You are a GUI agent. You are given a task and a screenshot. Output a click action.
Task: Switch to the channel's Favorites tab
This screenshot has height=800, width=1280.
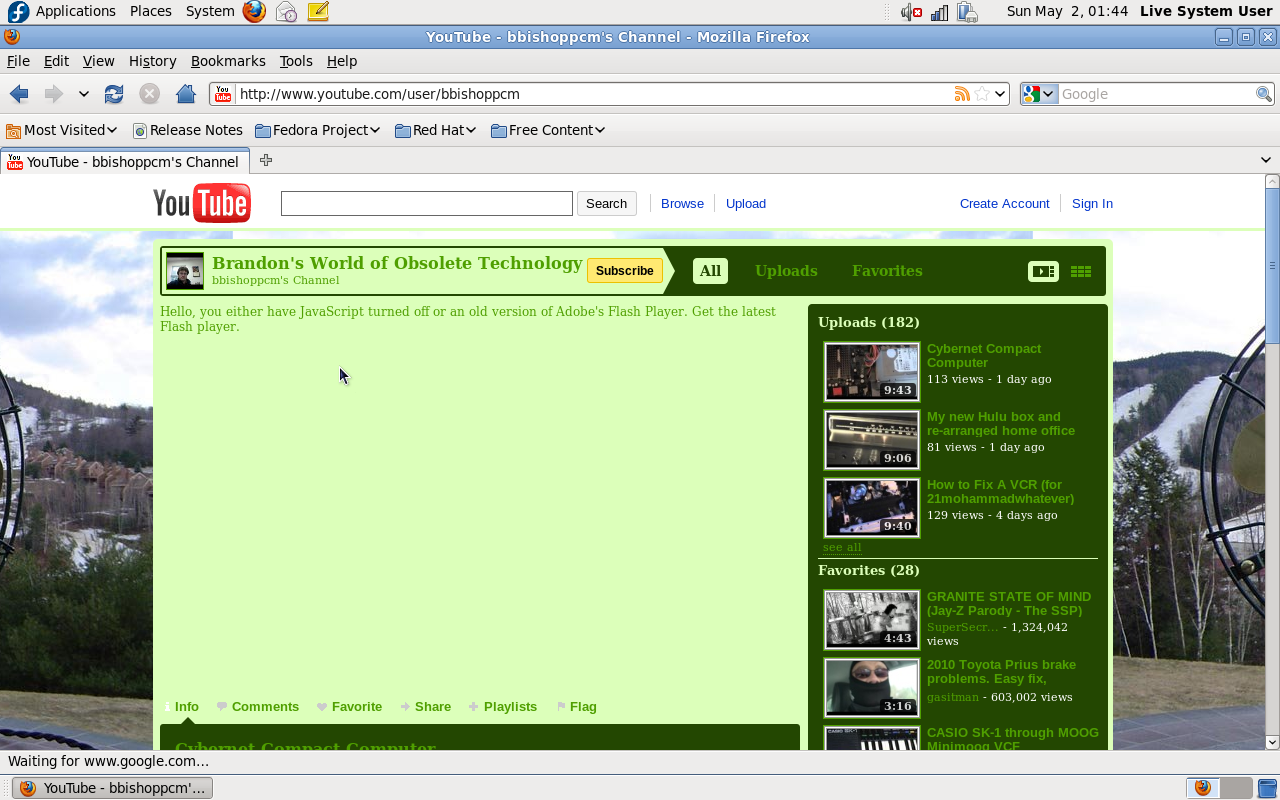887,271
